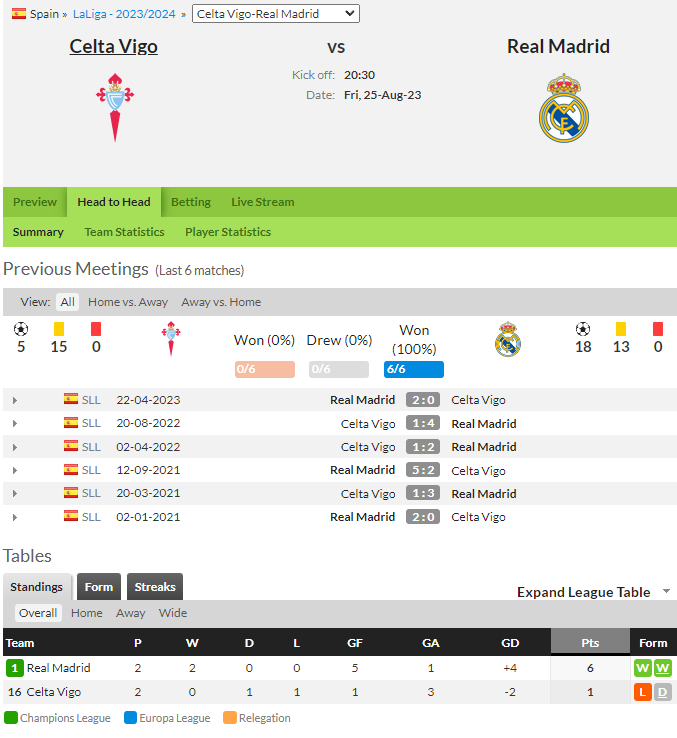This screenshot has height=738, width=677.
Task: Click the Spain flag icon in breadcrumb
Action: [19, 14]
